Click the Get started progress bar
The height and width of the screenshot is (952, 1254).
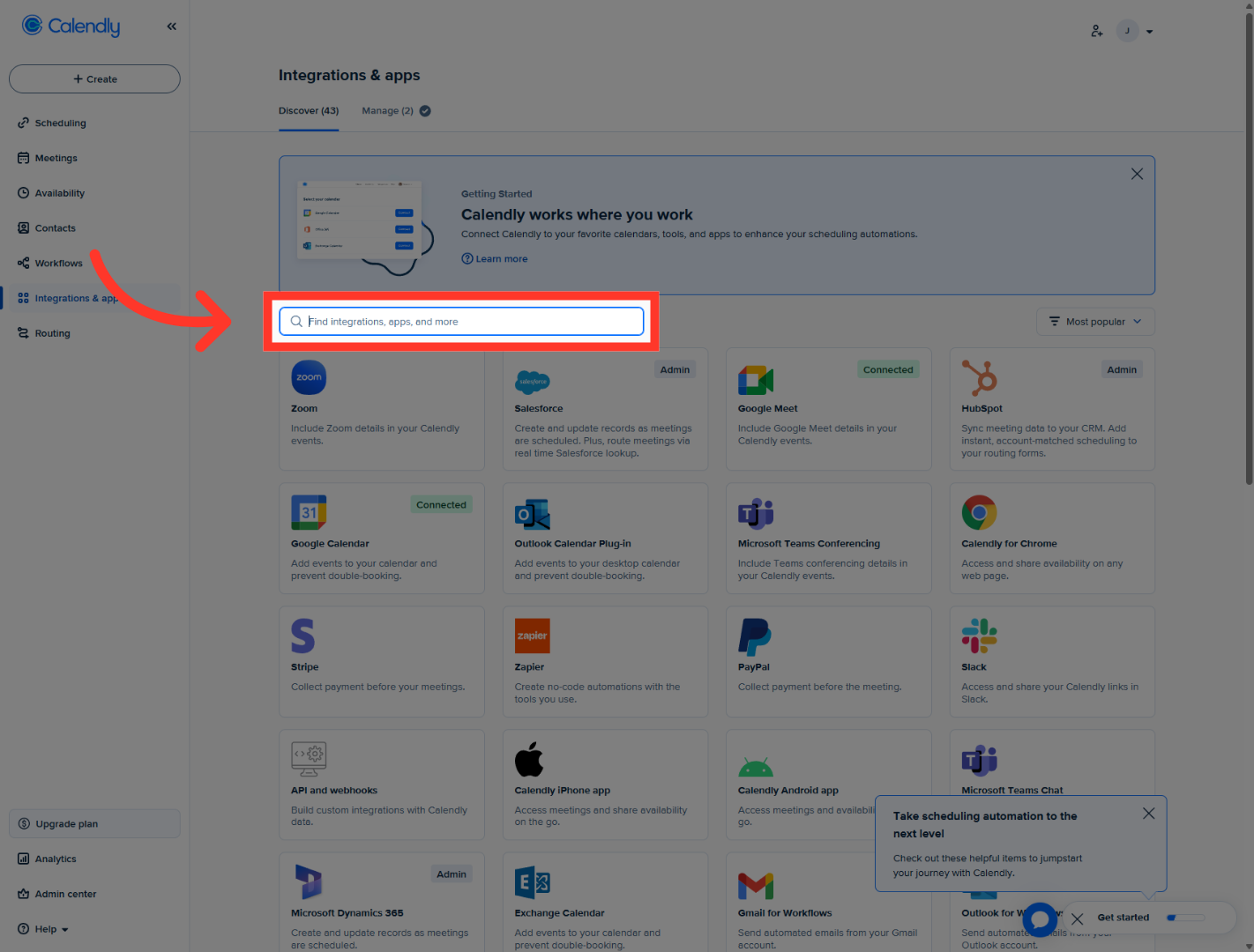click(x=1185, y=918)
